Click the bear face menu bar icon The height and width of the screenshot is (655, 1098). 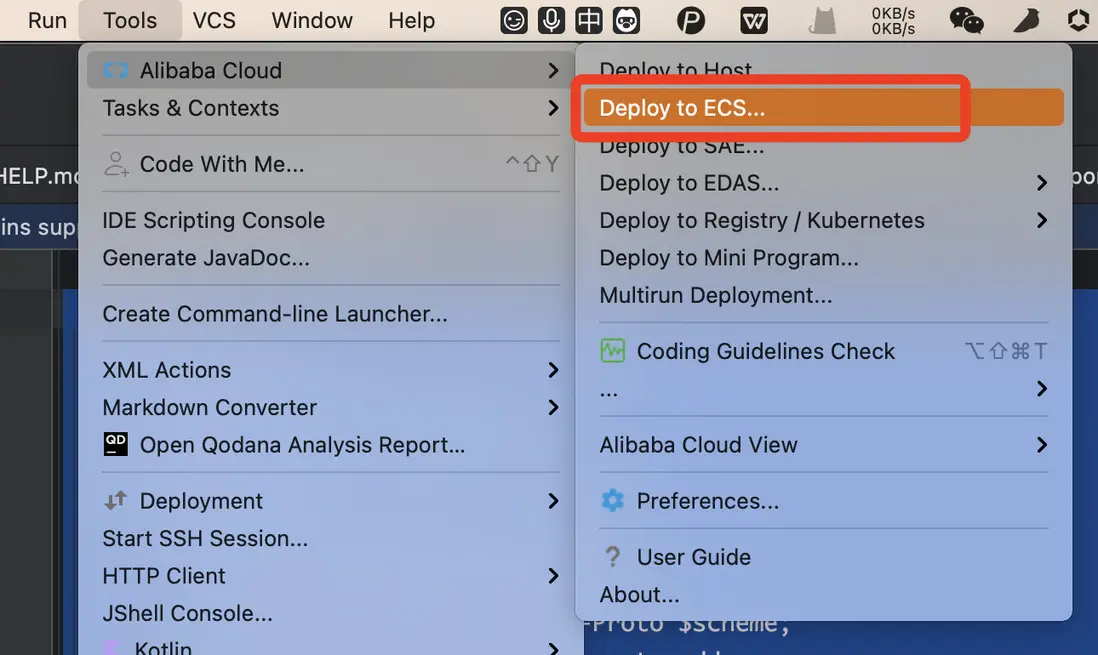tap(626, 20)
